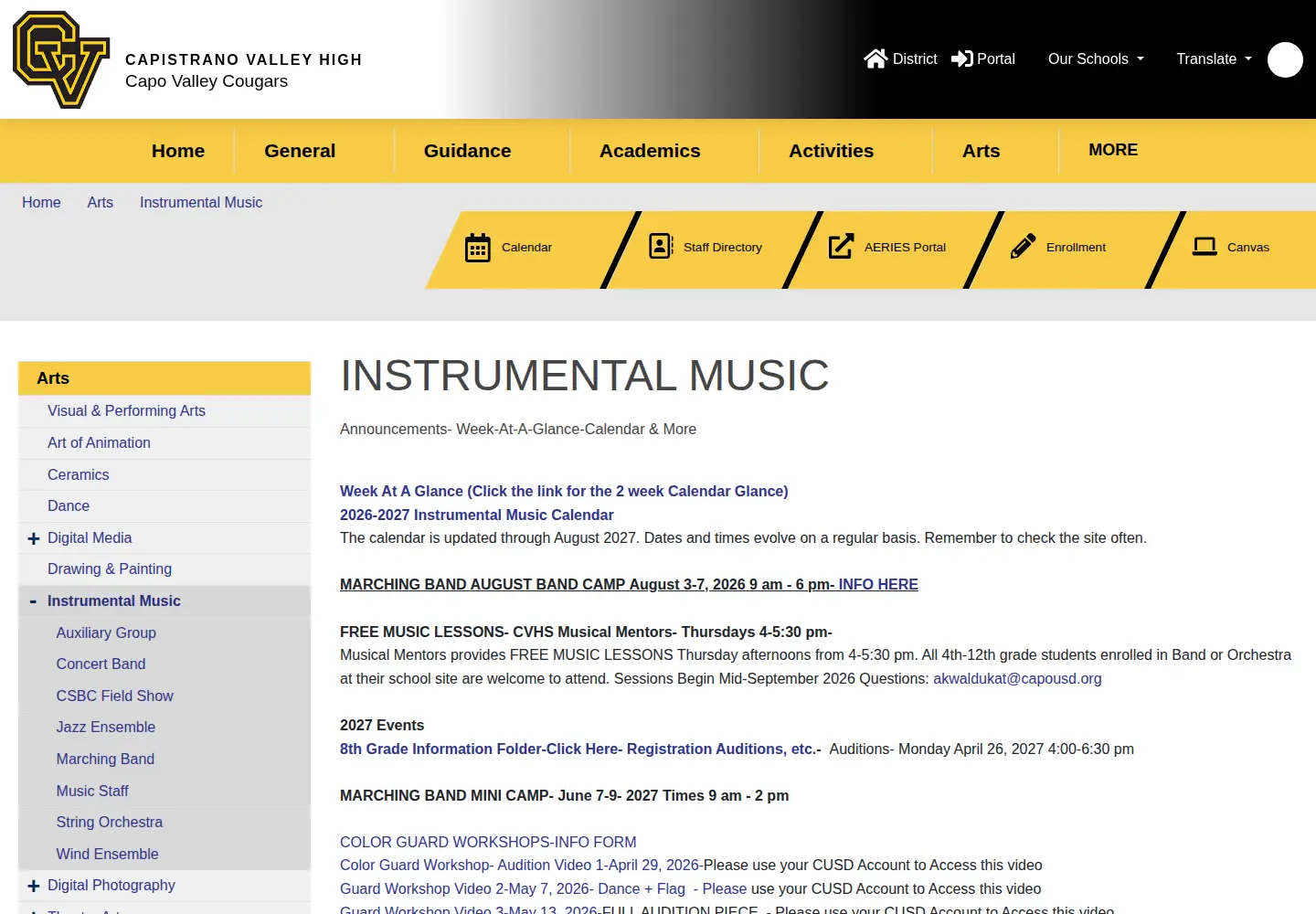Select Concert Band submenu item
This screenshot has width=1316, height=914.
(x=101, y=664)
